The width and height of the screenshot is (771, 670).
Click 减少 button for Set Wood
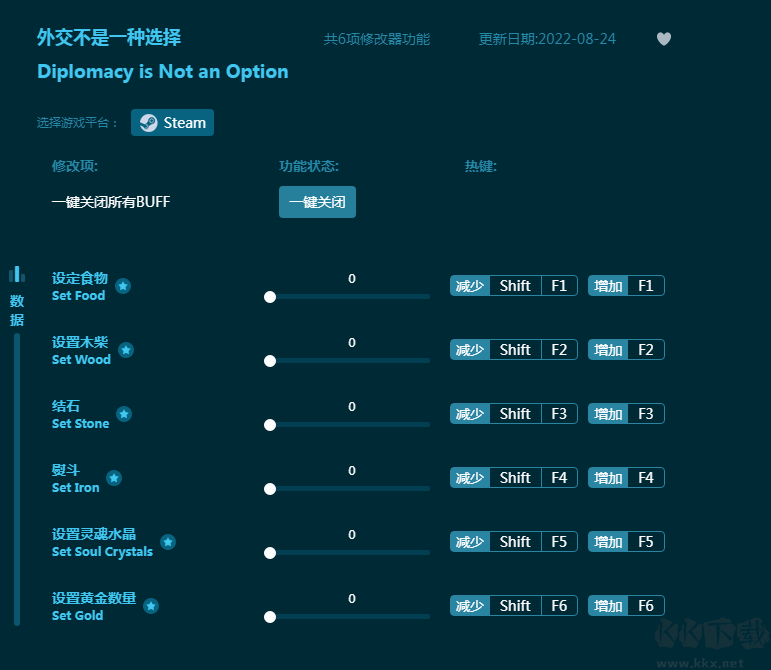point(470,350)
